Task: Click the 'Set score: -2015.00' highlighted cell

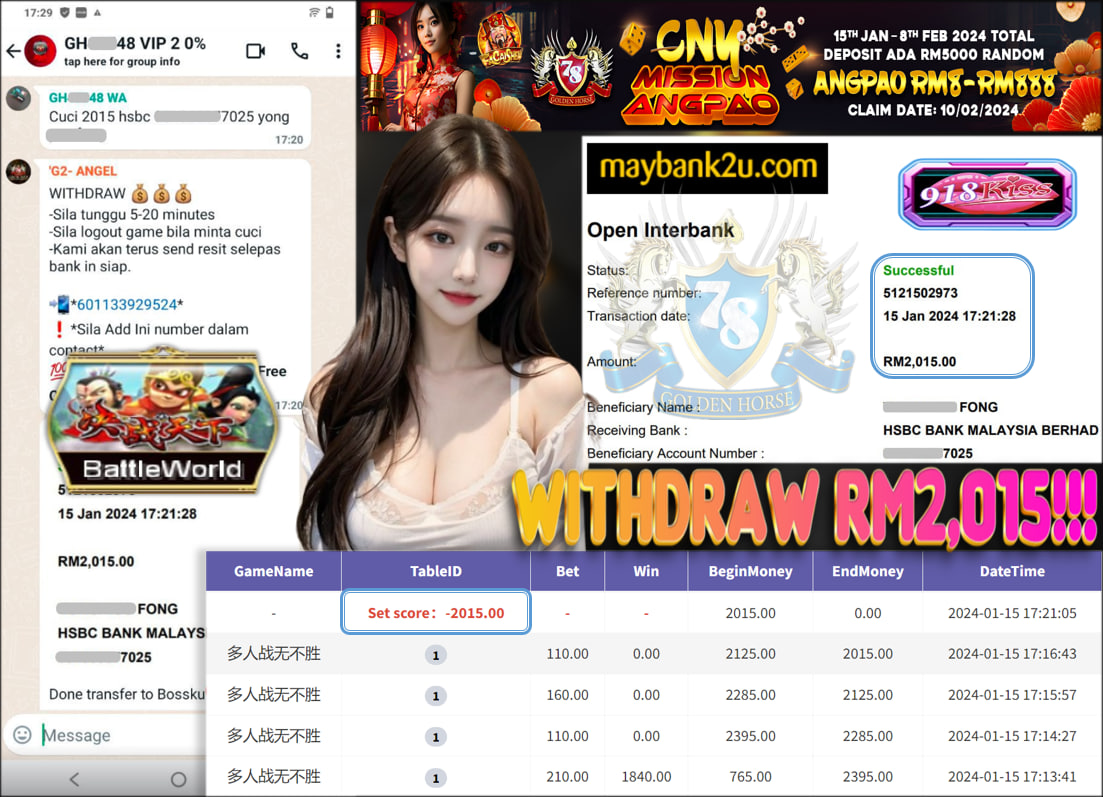Action: click(435, 613)
